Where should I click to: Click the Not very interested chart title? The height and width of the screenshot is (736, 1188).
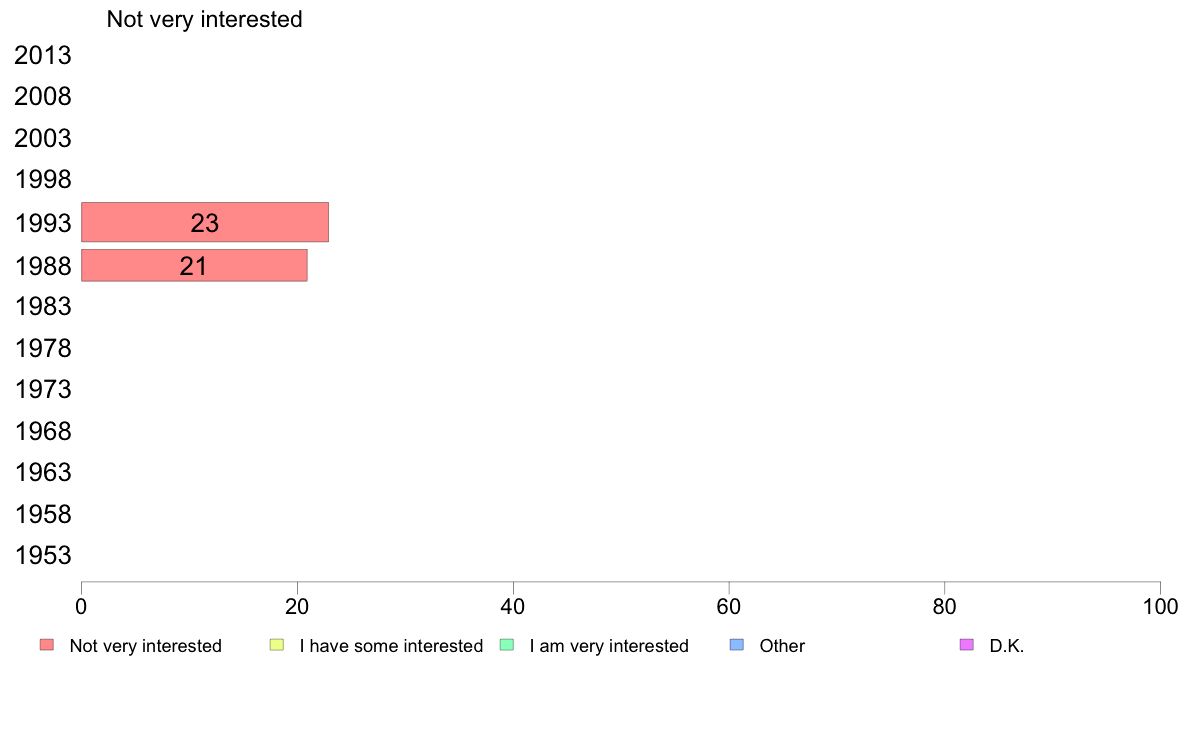pos(205,19)
